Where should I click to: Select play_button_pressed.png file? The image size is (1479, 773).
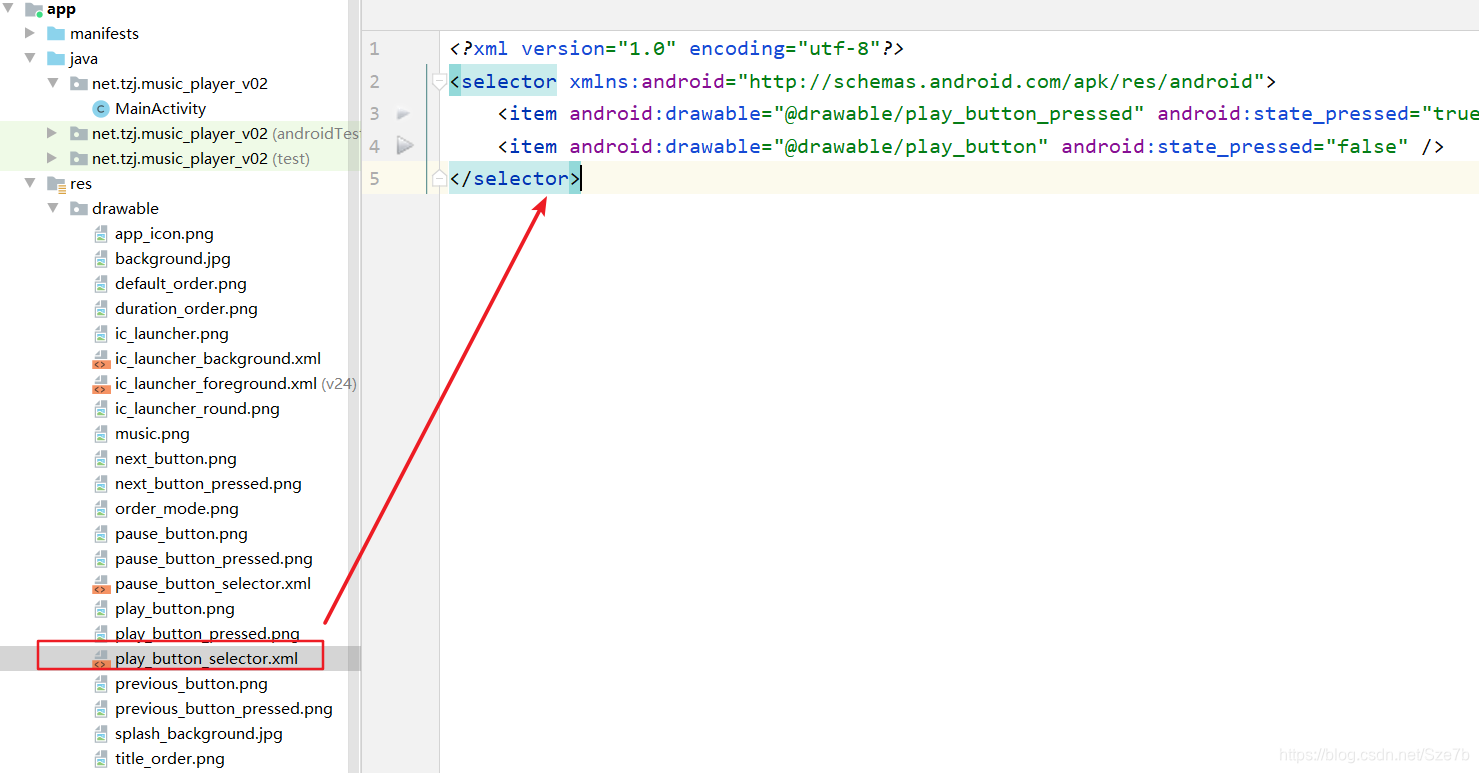coord(207,634)
